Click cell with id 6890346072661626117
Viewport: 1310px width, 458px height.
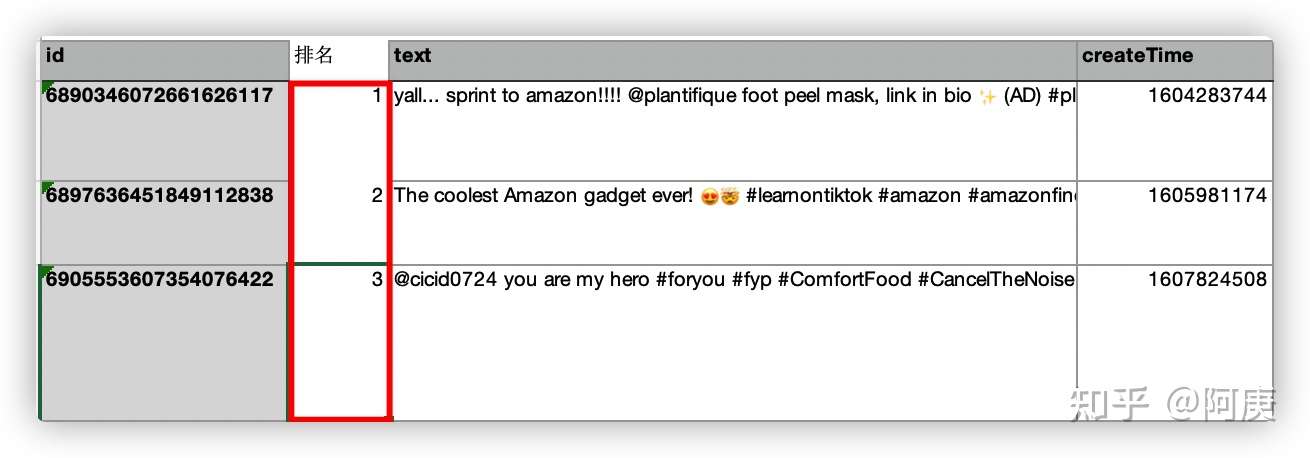coord(164,131)
